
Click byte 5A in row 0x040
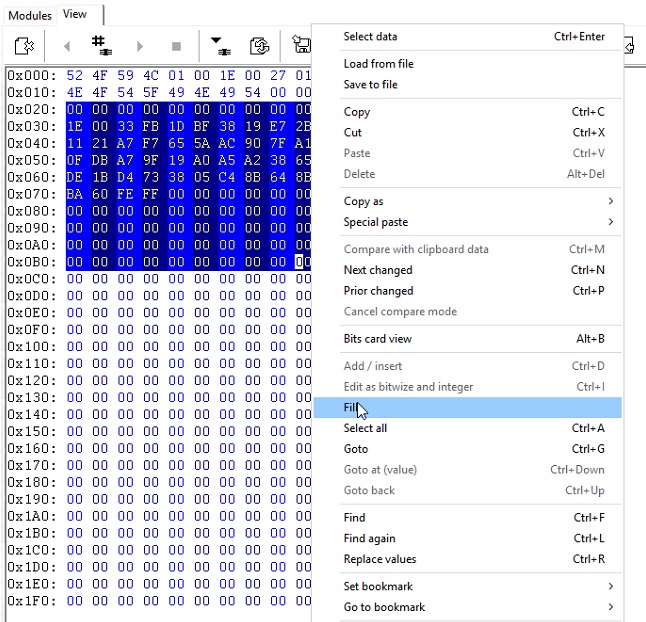click(201, 143)
